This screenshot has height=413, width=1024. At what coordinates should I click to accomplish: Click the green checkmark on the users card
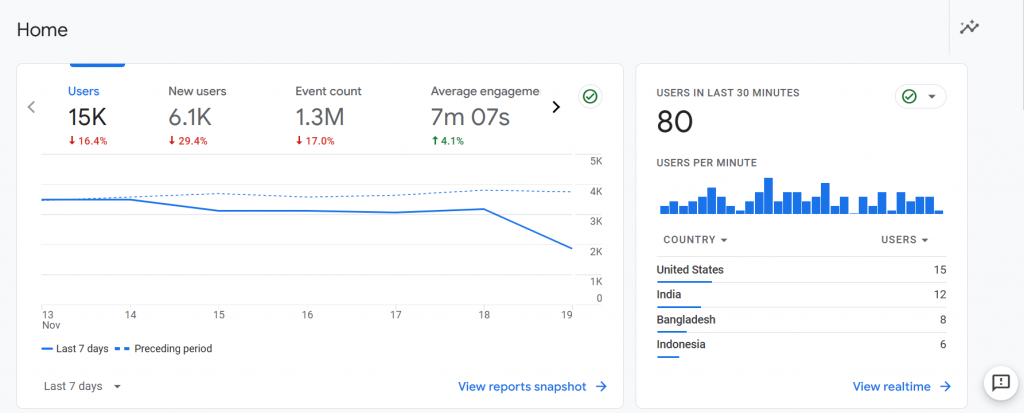tap(590, 97)
